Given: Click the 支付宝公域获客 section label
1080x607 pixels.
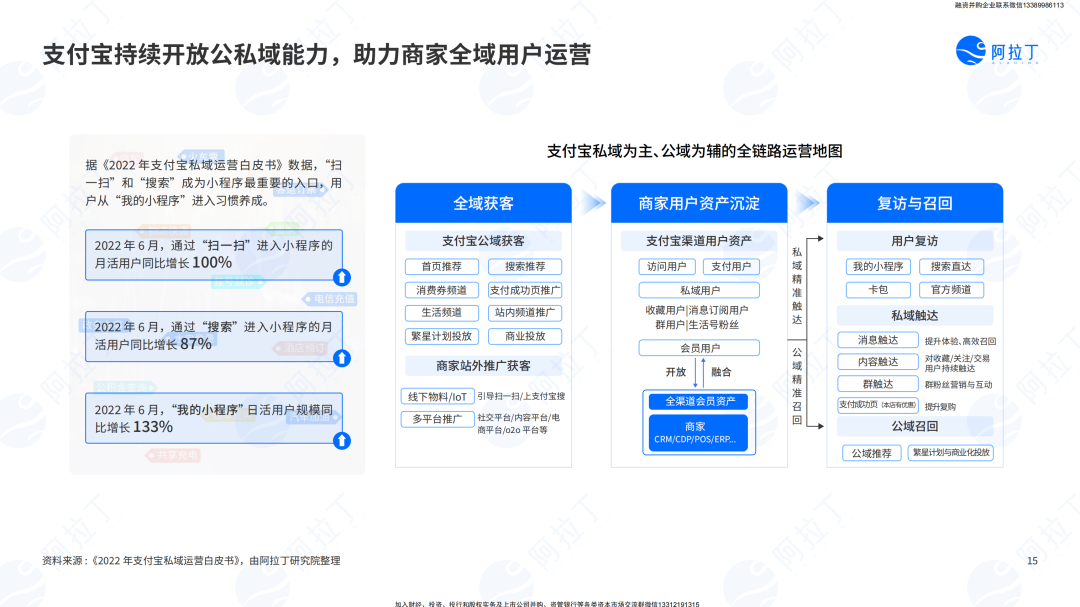Looking at the screenshot, I should coord(483,241).
